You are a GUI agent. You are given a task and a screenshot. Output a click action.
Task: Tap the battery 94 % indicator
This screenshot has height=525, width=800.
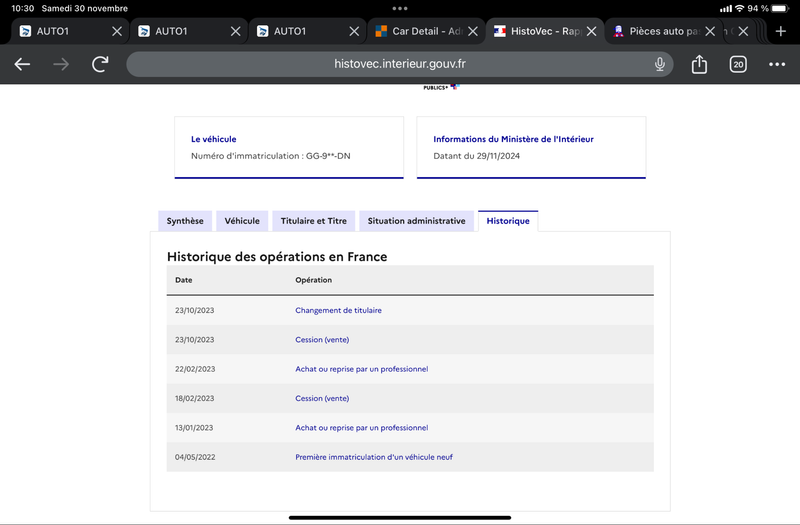pos(768,8)
